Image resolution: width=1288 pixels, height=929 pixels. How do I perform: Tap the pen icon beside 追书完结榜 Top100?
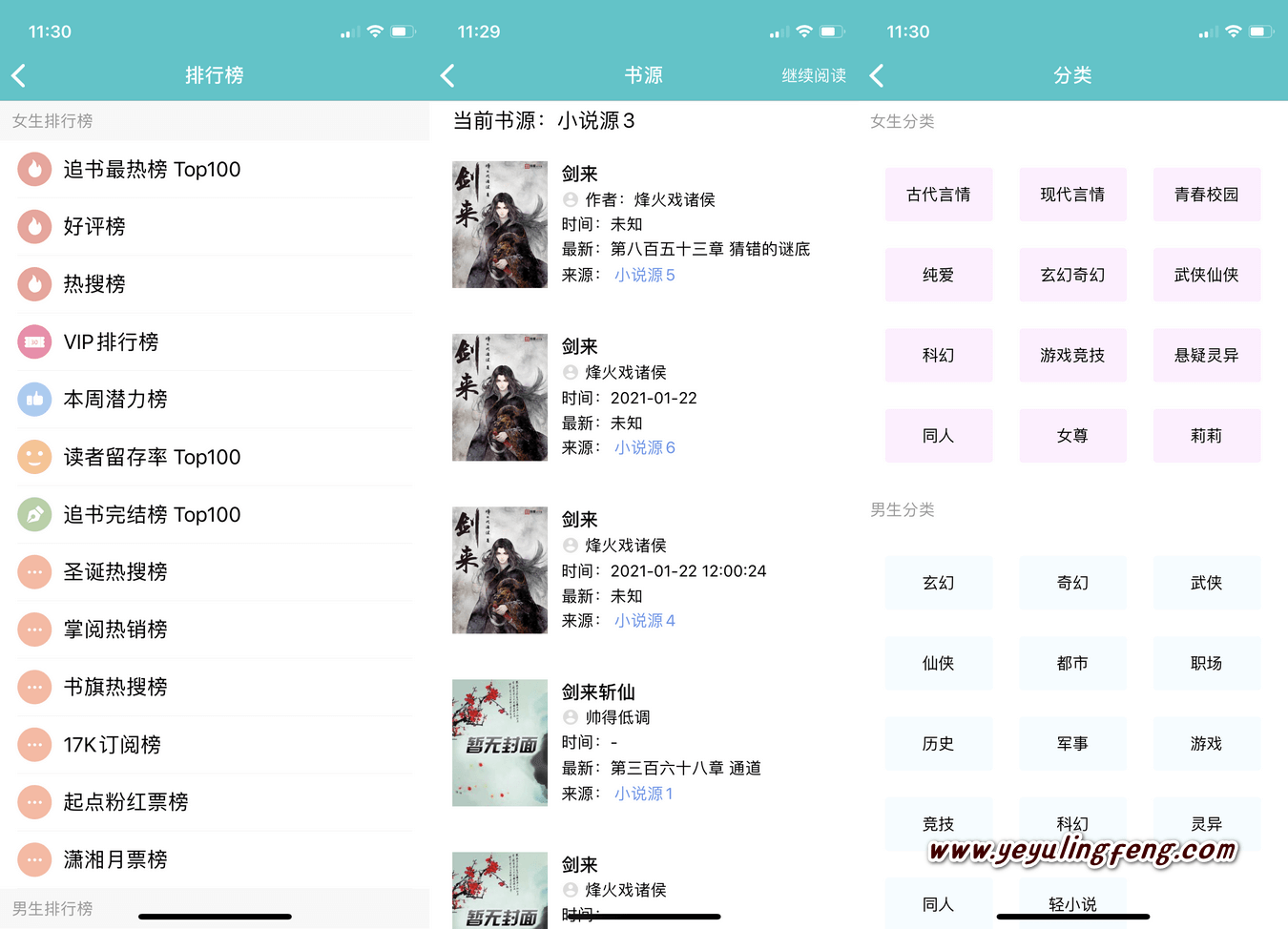(x=34, y=514)
